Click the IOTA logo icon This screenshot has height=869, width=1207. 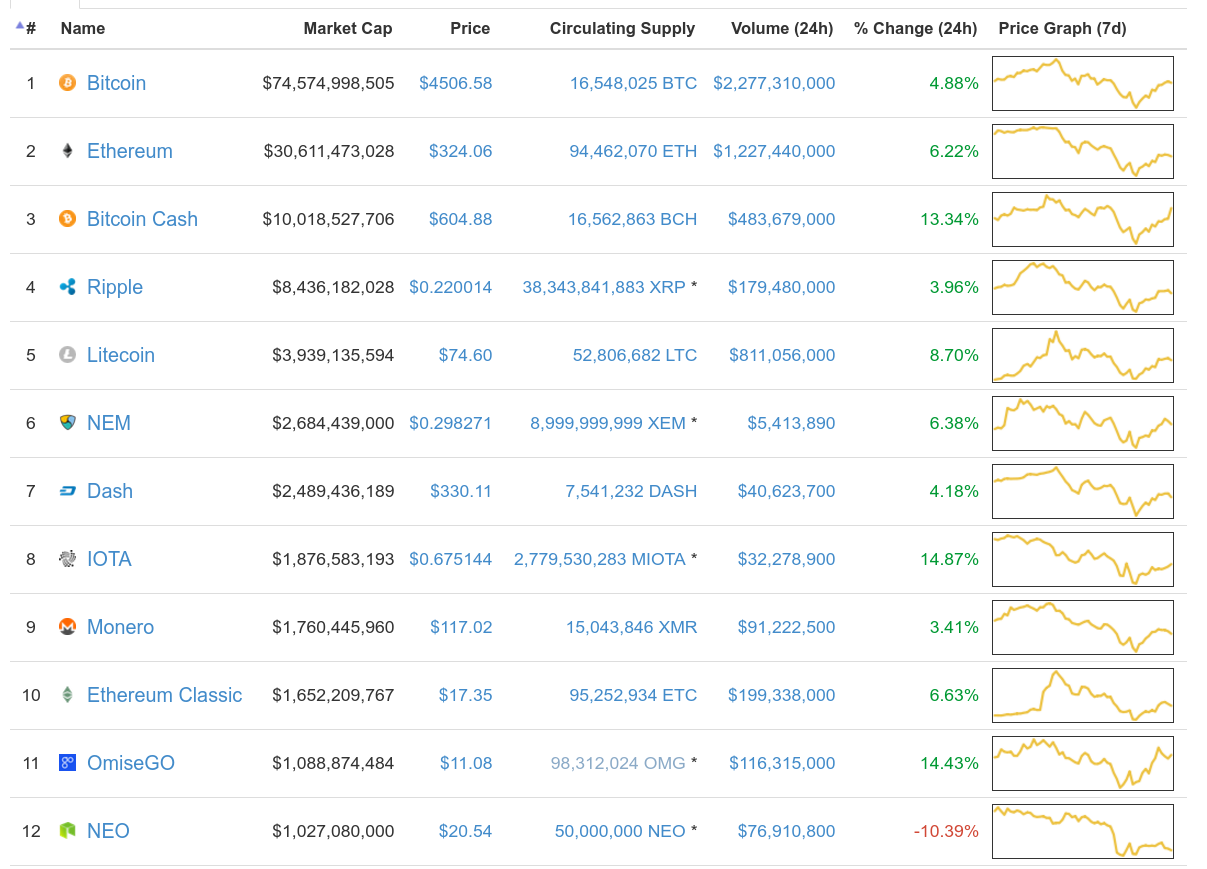click(x=67, y=559)
